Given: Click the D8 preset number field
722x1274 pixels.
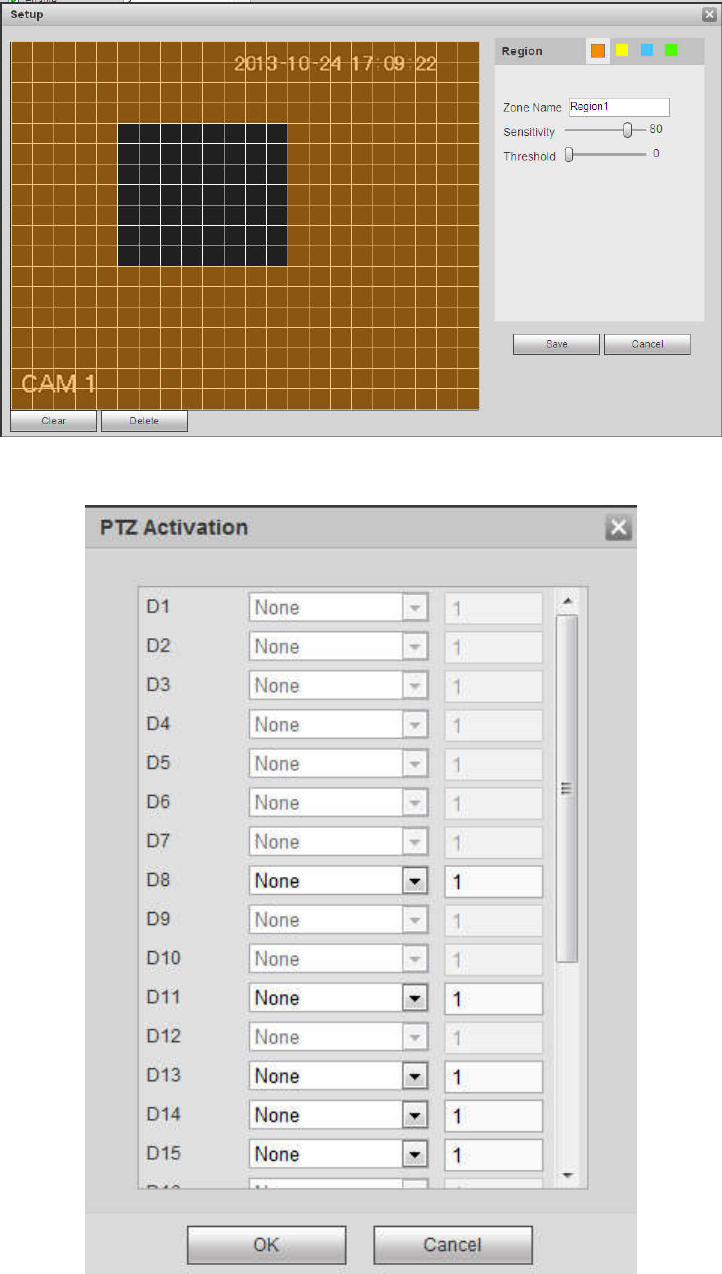Looking at the screenshot, I should (x=494, y=881).
